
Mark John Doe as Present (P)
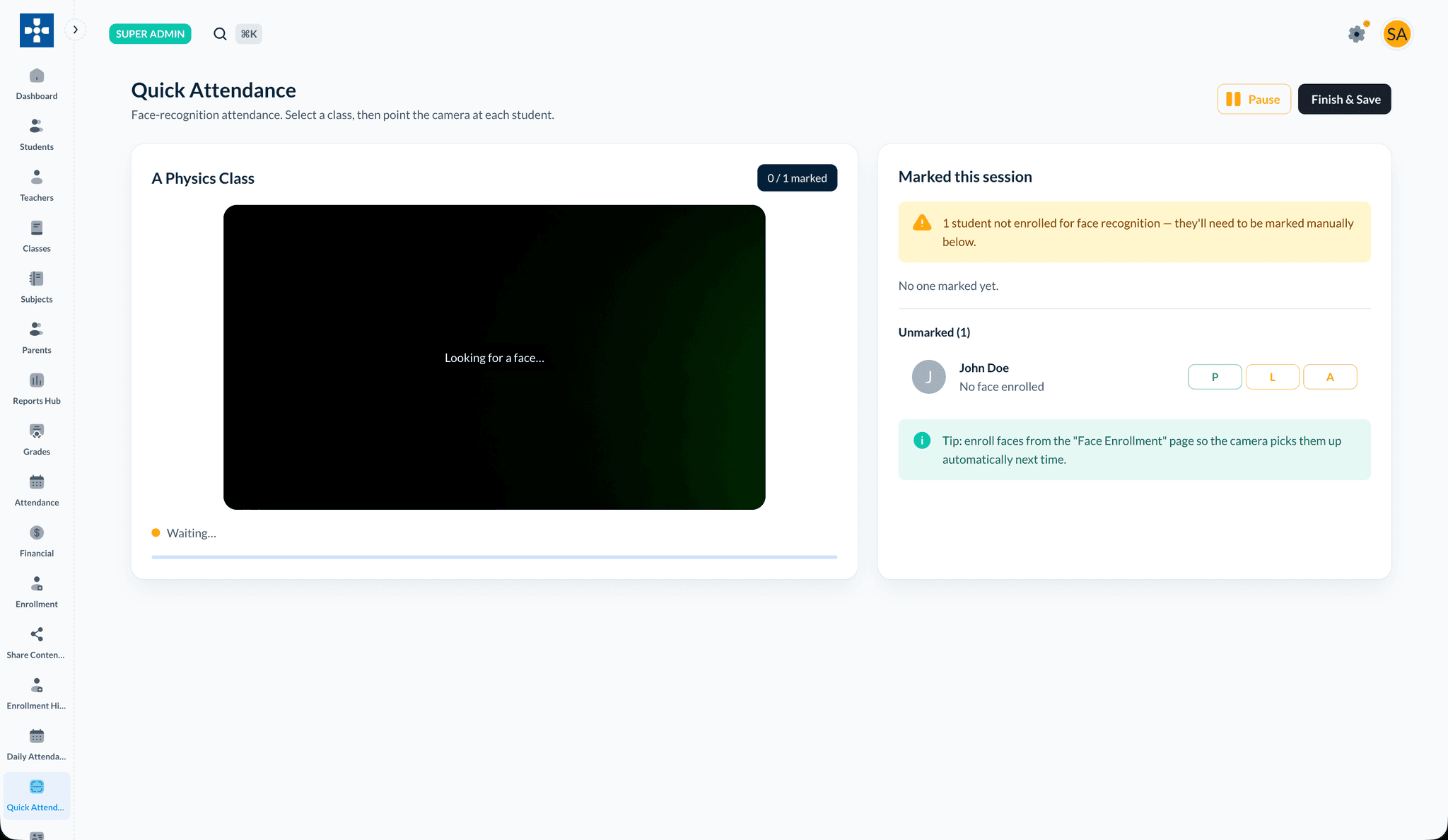[x=1215, y=377]
